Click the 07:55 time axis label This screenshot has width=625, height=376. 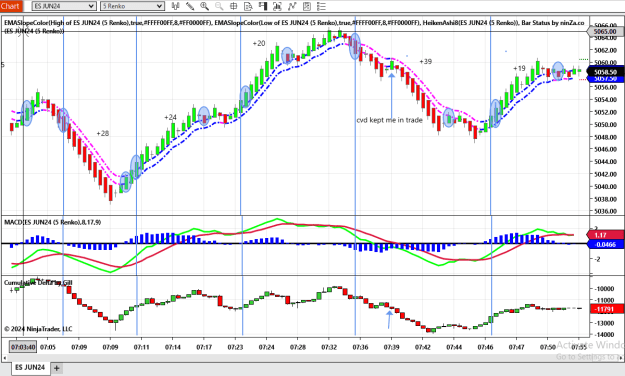[x=579, y=347]
